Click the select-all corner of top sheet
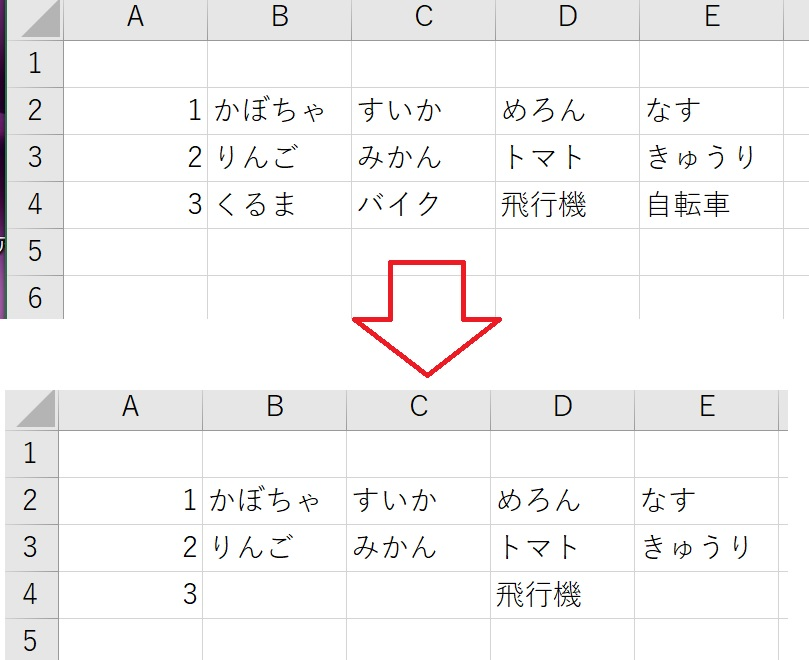This screenshot has width=809, height=660. [36, 20]
